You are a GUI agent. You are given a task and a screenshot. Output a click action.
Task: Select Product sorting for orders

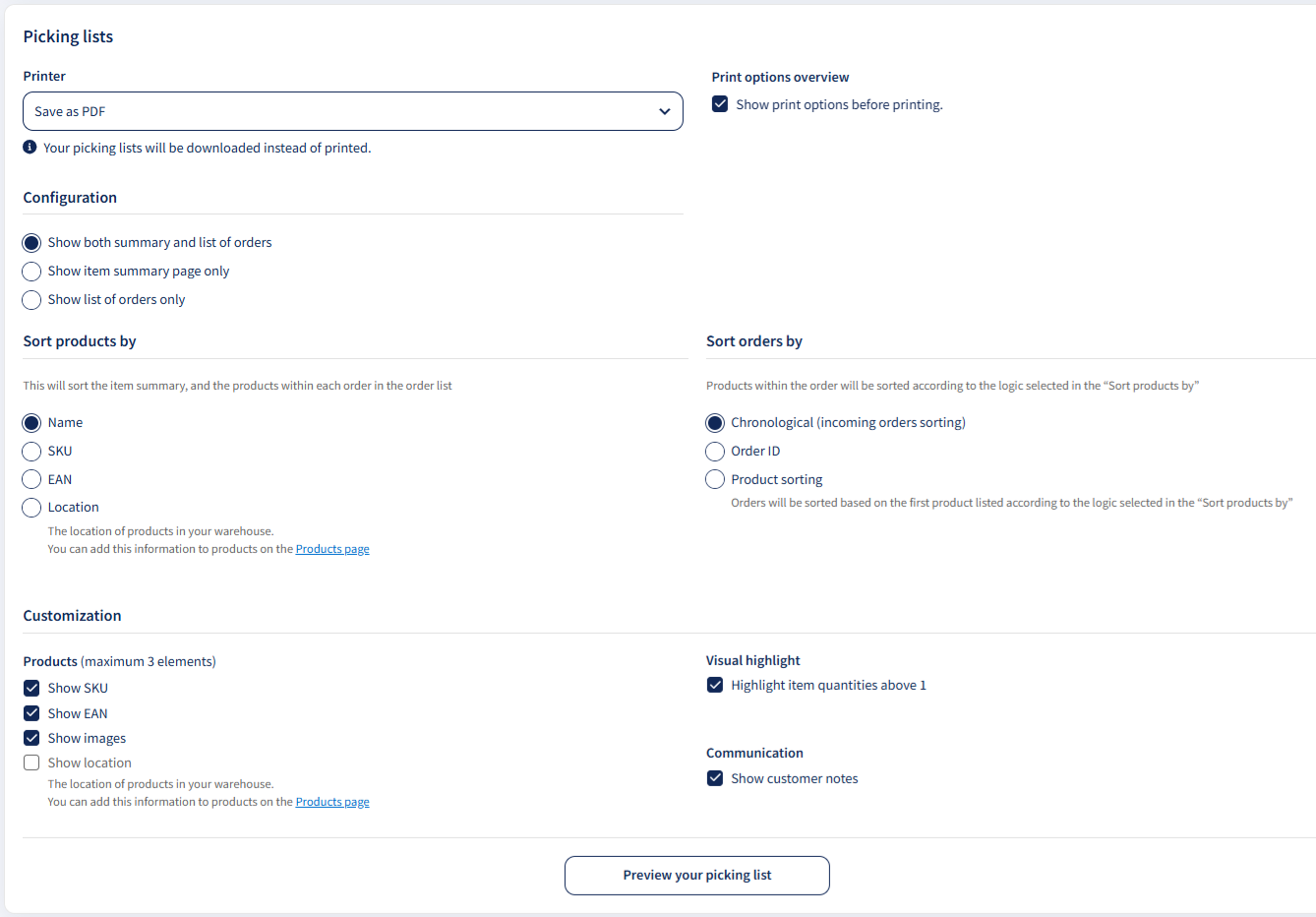(715, 479)
